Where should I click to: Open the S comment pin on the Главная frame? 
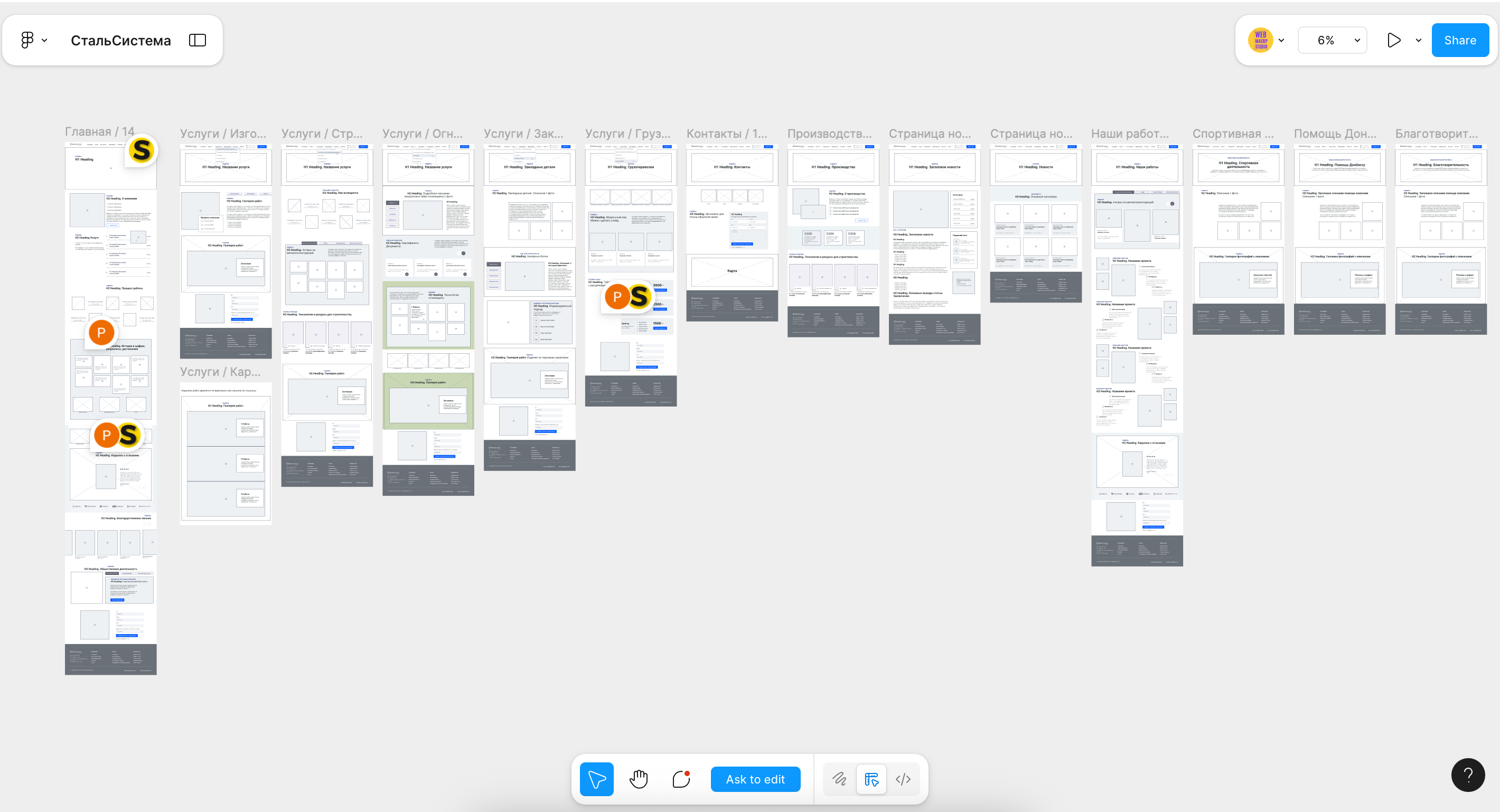(x=142, y=151)
